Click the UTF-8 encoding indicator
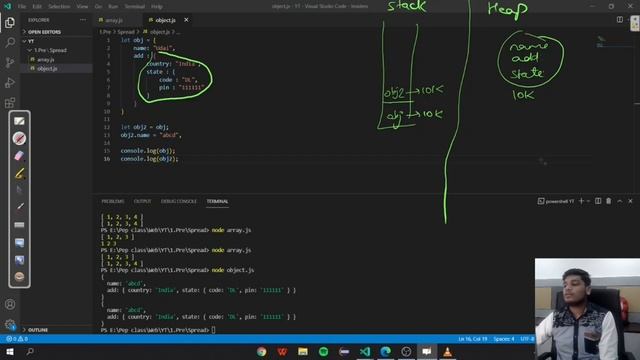The height and width of the screenshot is (360, 640). pyautogui.click(x=527, y=339)
